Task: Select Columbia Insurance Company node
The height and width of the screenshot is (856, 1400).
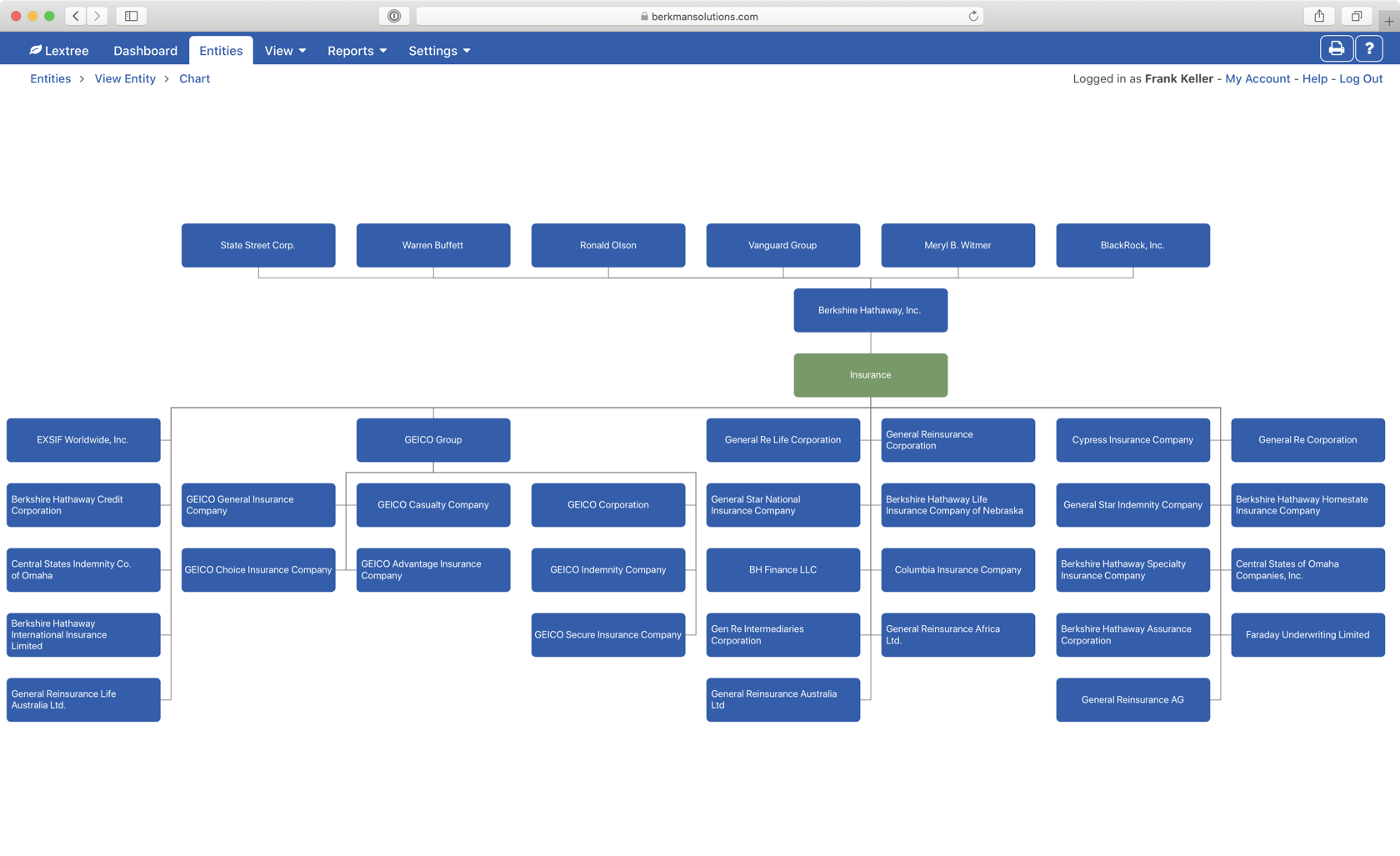Action: coord(958,570)
